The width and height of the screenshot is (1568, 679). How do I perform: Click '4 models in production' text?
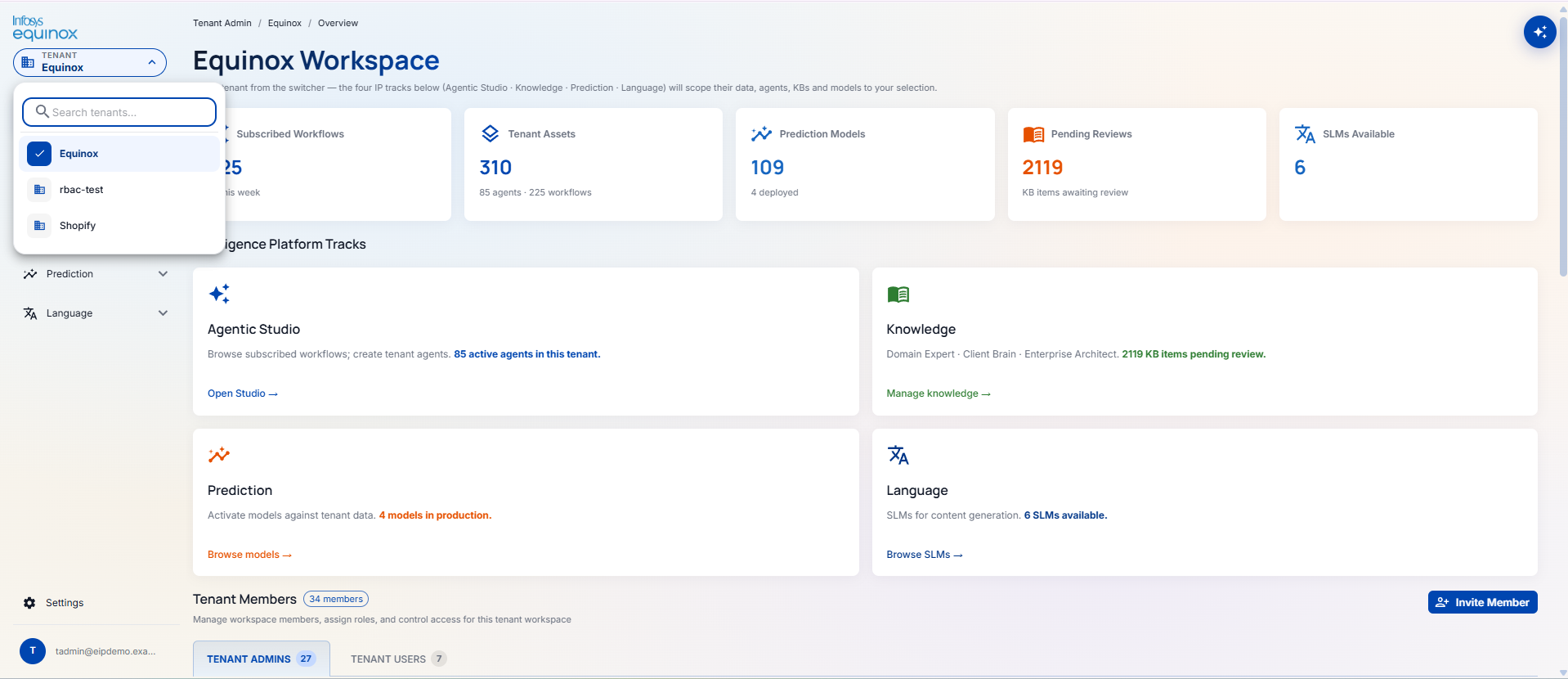click(x=435, y=515)
